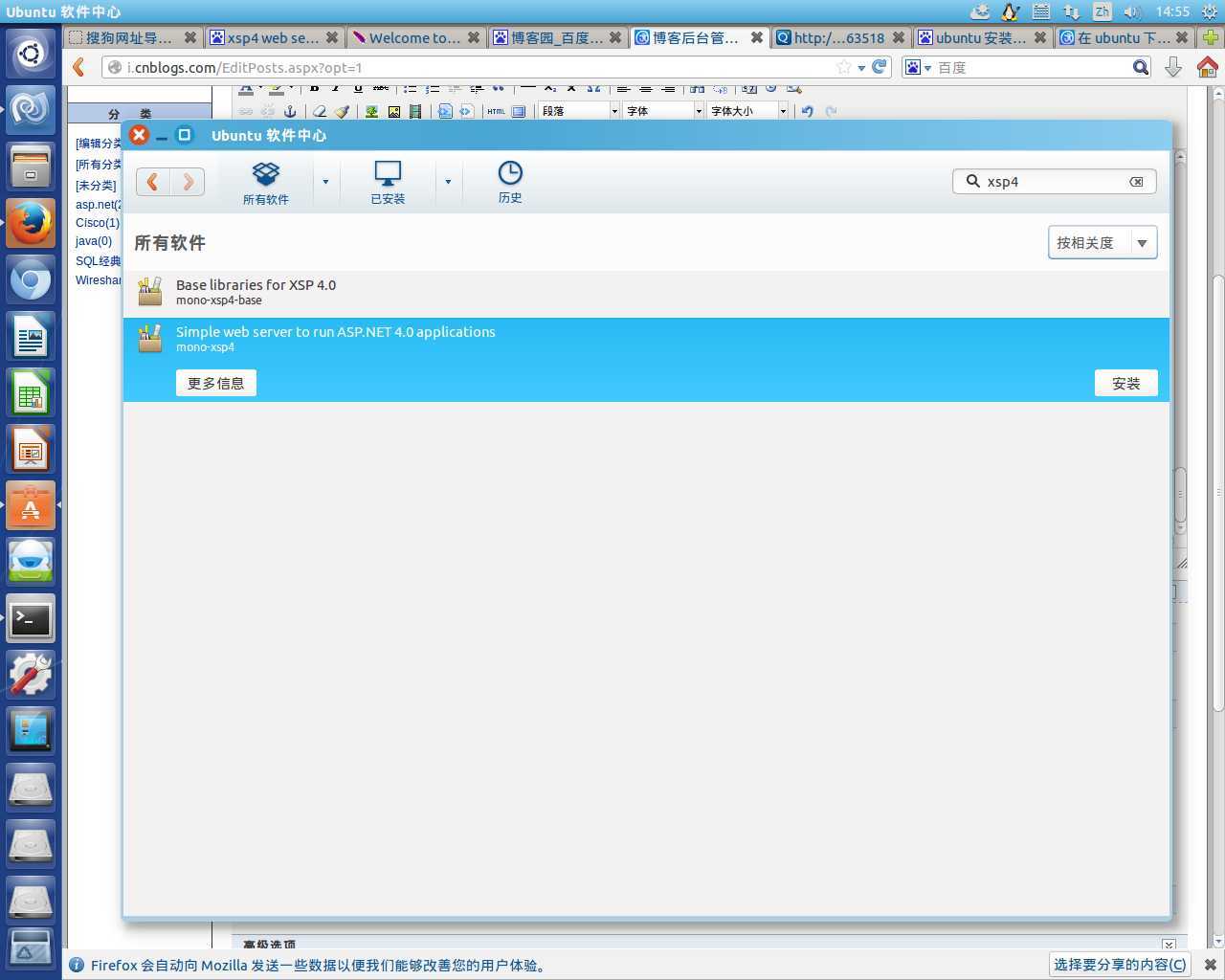The height and width of the screenshot is (980, 1225).
Task: Open the sound volume indicator
Action: 1132,11
